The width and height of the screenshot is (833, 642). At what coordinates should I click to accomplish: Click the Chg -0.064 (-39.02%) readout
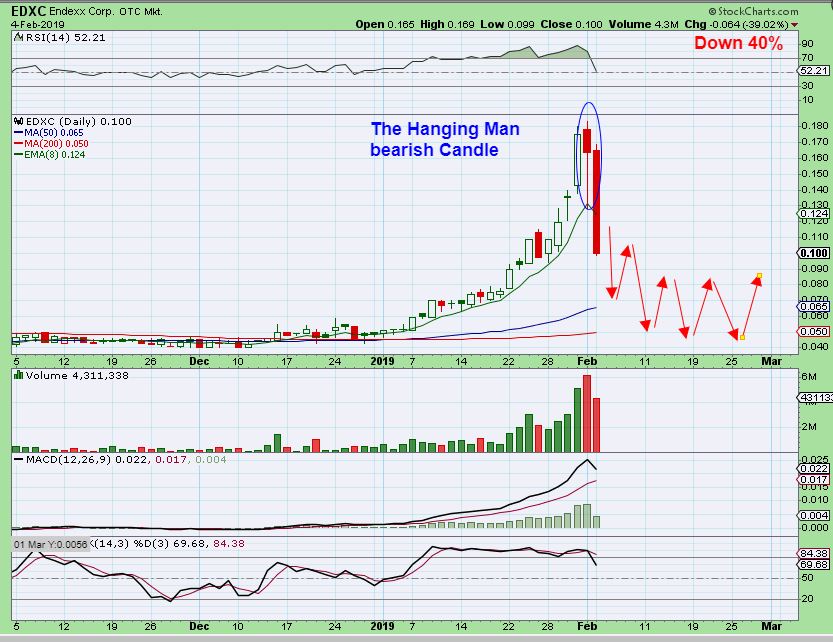pyautogui.click(x=736, y=24)
